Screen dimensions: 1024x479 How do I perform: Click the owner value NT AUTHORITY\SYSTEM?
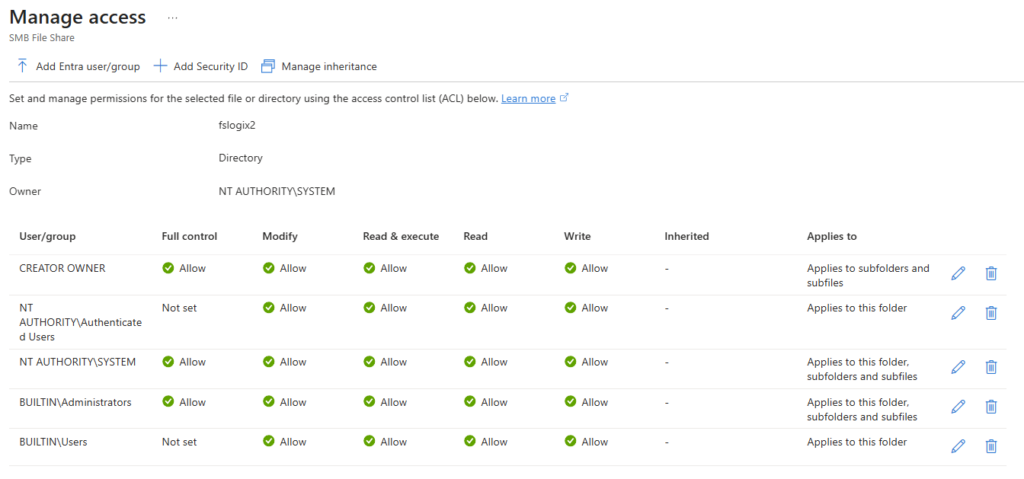(277, 191)
